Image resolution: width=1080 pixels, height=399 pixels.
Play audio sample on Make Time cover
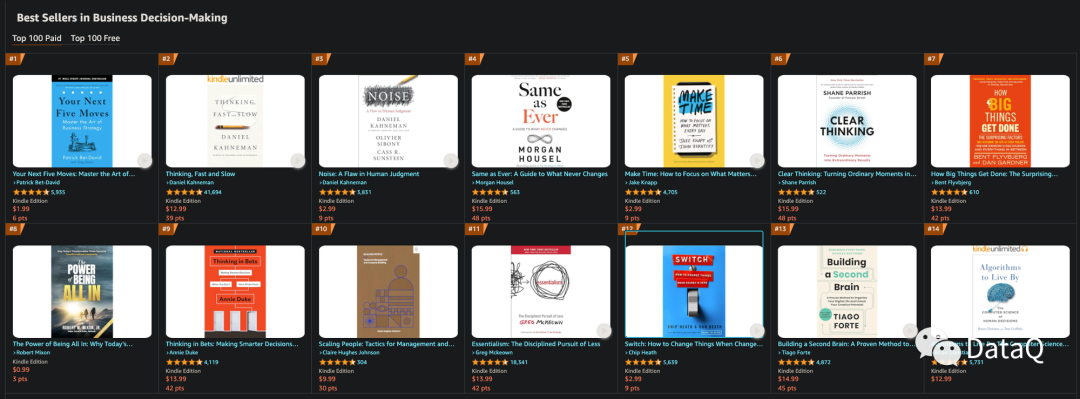756,160
